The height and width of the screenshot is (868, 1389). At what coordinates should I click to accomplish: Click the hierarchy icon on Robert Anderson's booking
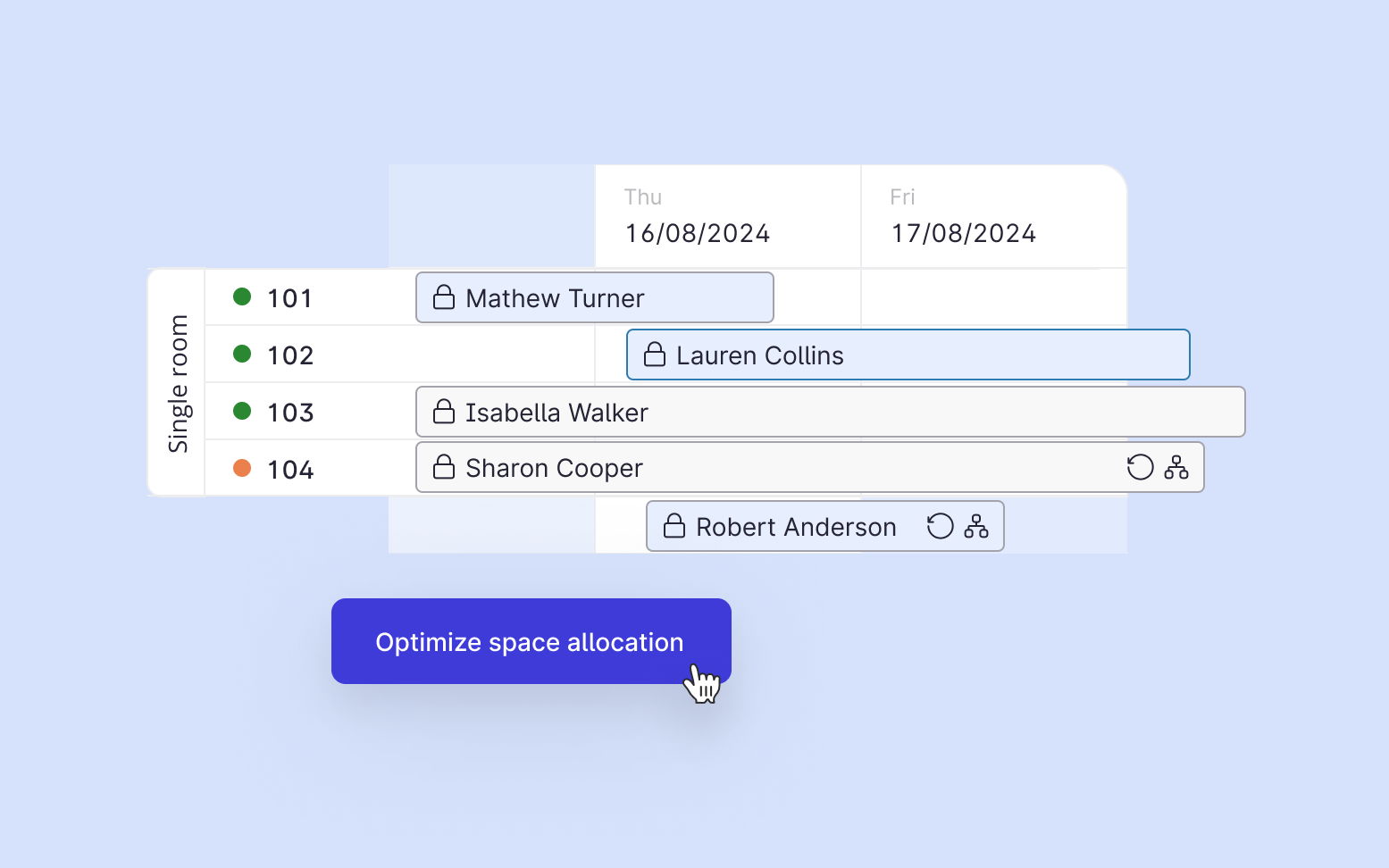click(976, 526)
